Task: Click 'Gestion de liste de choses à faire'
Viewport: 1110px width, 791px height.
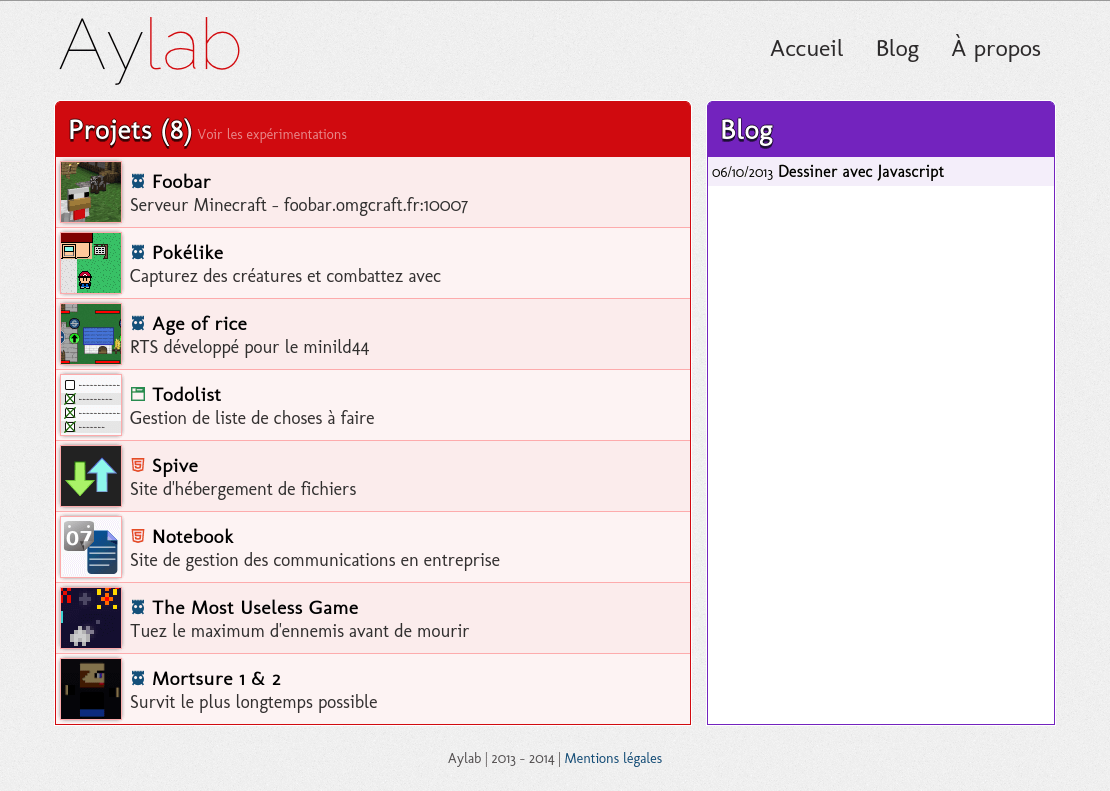Action: coord(252,419)
